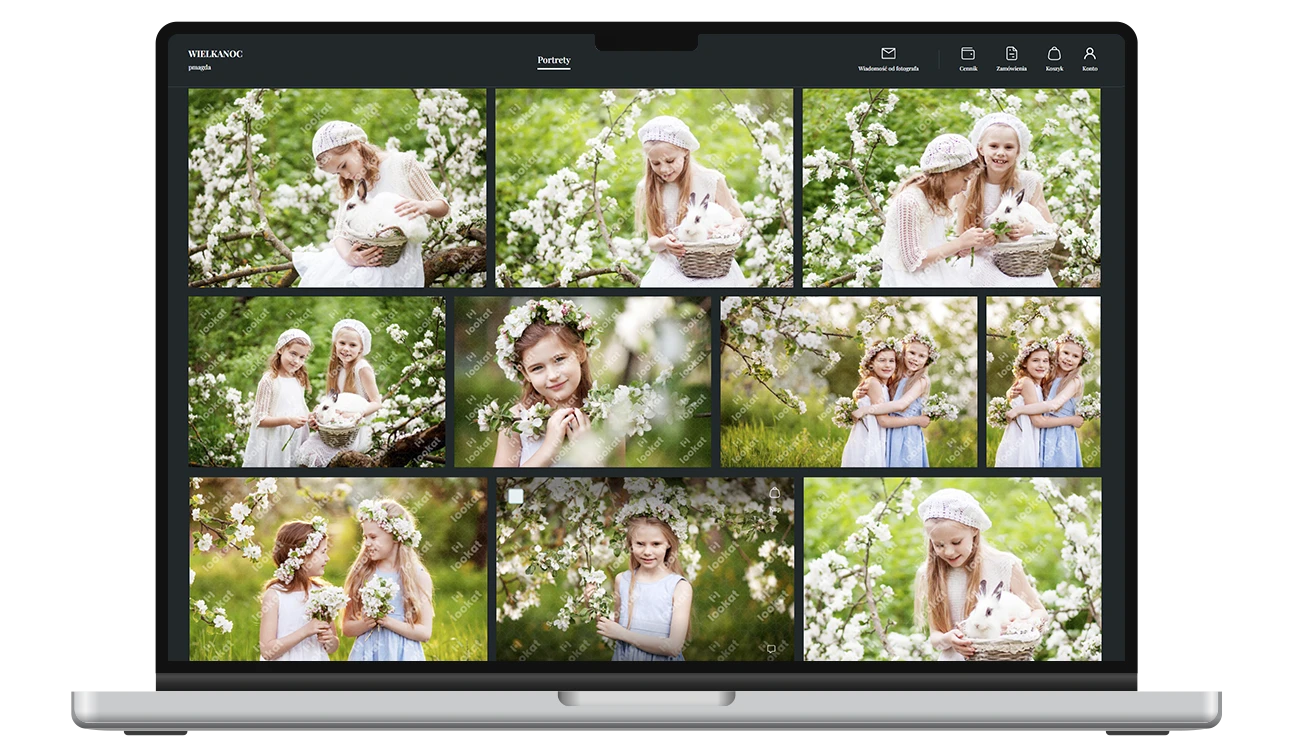This screenshot has height=756, width=1293.
Task: Open photo of two girls facing each other with bouquets
Action: (x=338, y=568)
